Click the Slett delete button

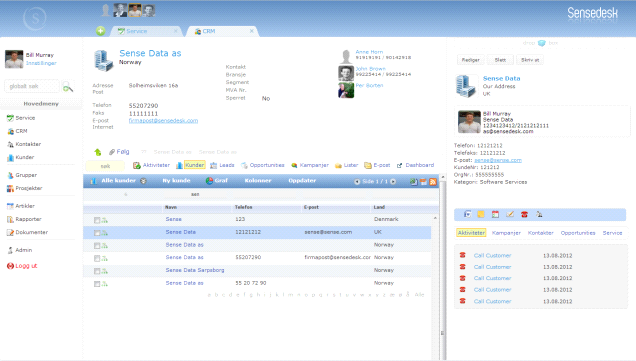coord(500,60)
